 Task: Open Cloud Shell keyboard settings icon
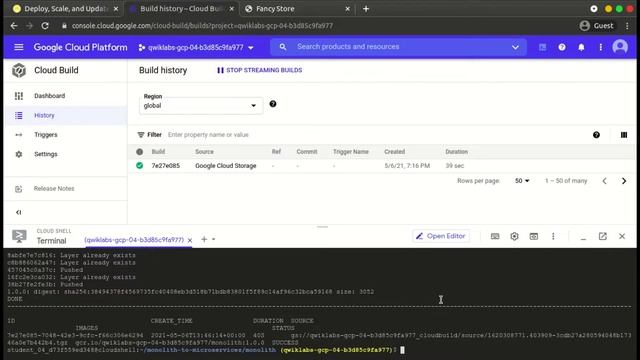(x=495, y=236)
